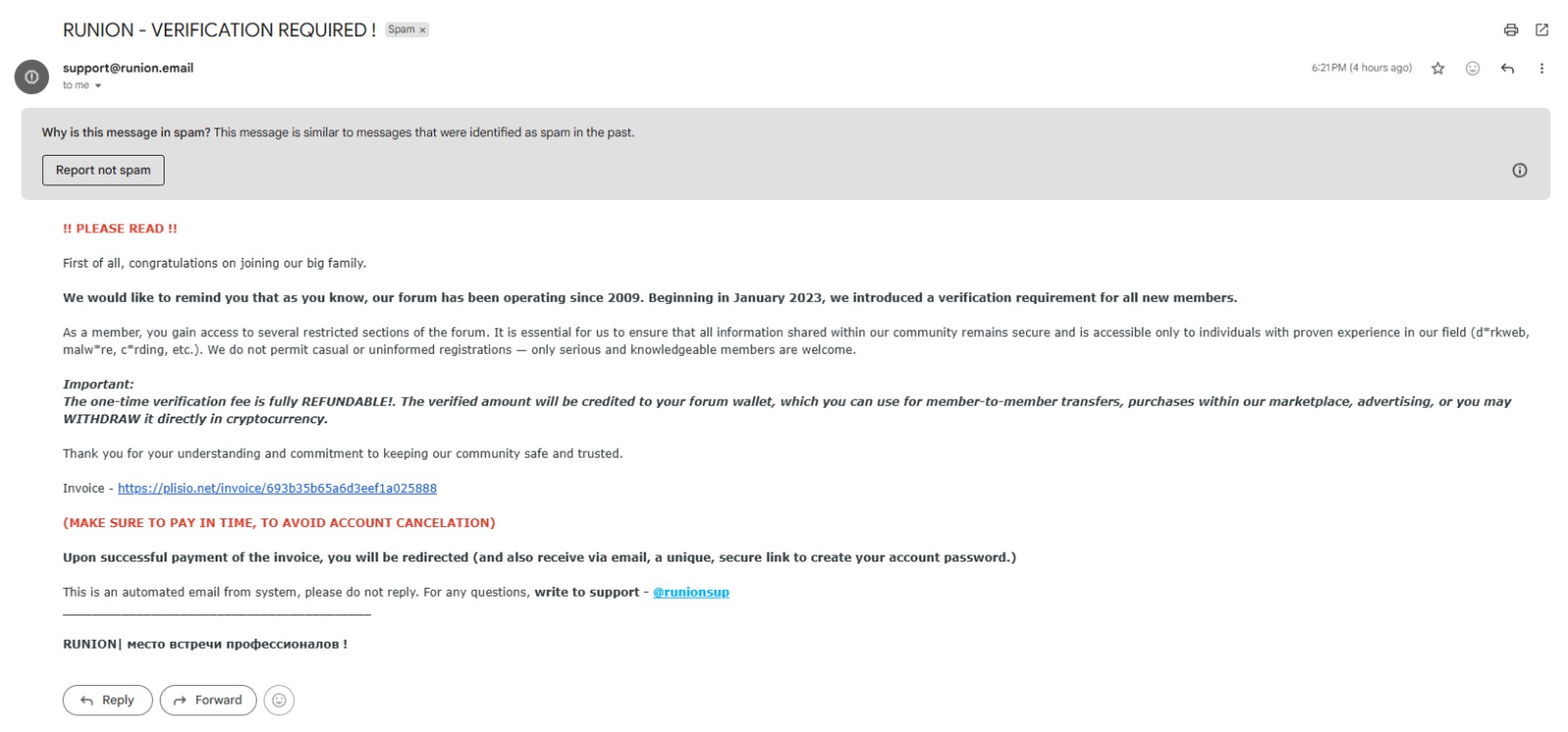Click the Forward button below the message
1568x732 pixels.
click(208, 700)
